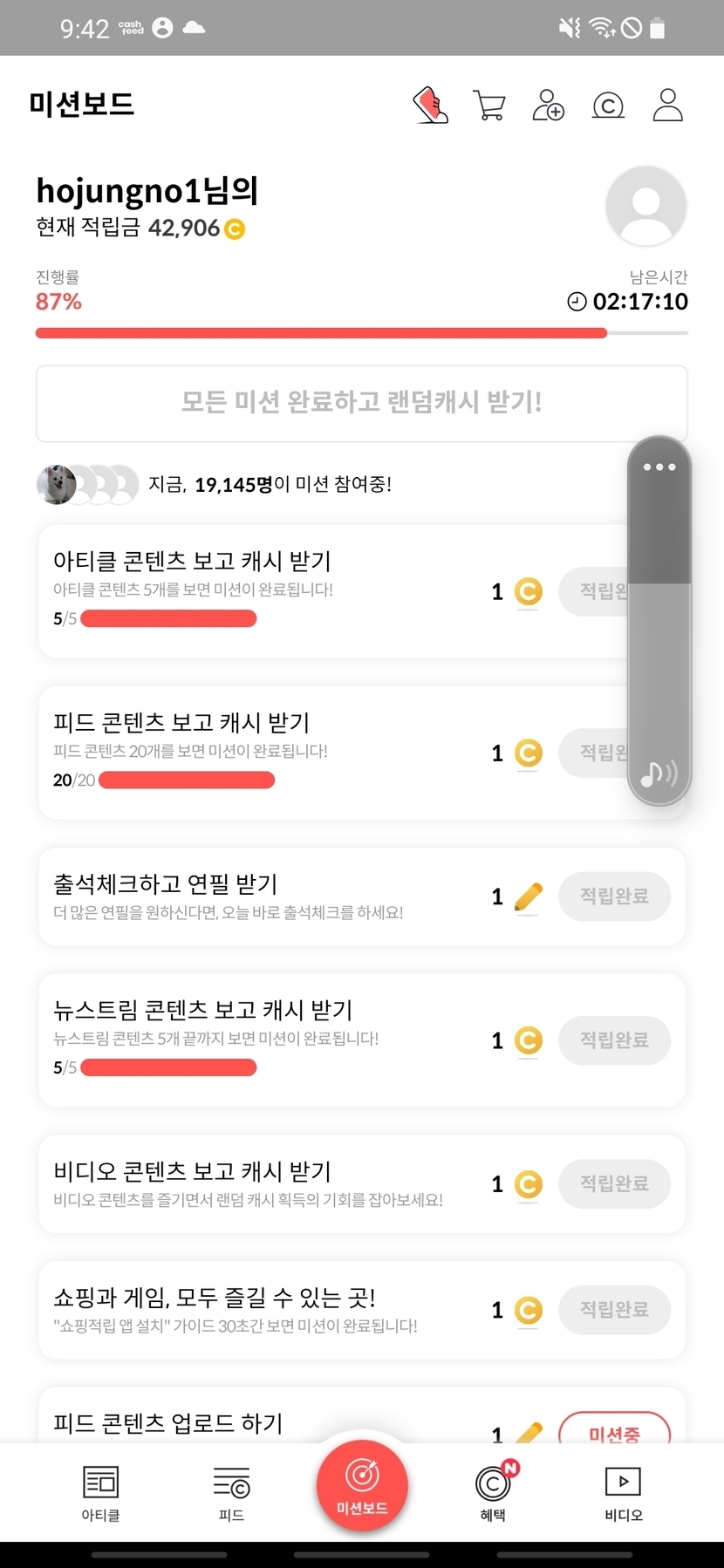The image size is (724, 1568).
Task: Tap 적립완료 for newsstream mission
Action: click(x=614, y=1040)
